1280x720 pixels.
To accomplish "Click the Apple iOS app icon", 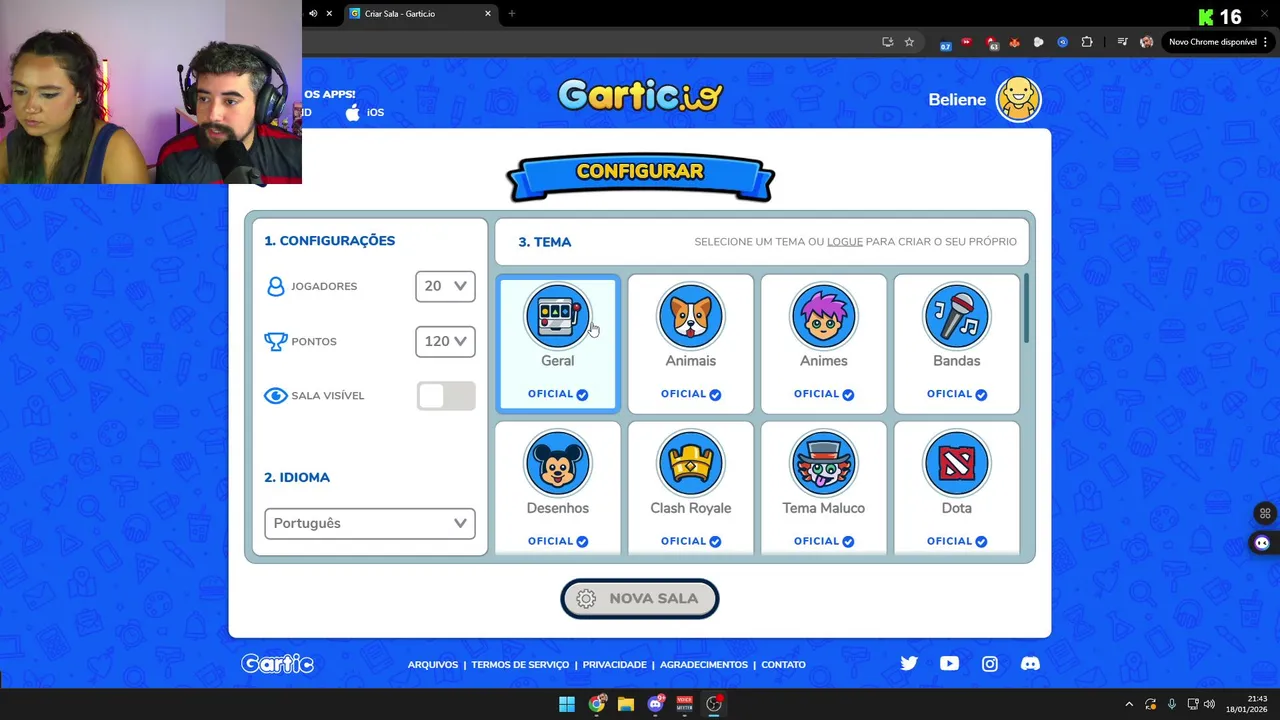I will click(x=352, y=112).
